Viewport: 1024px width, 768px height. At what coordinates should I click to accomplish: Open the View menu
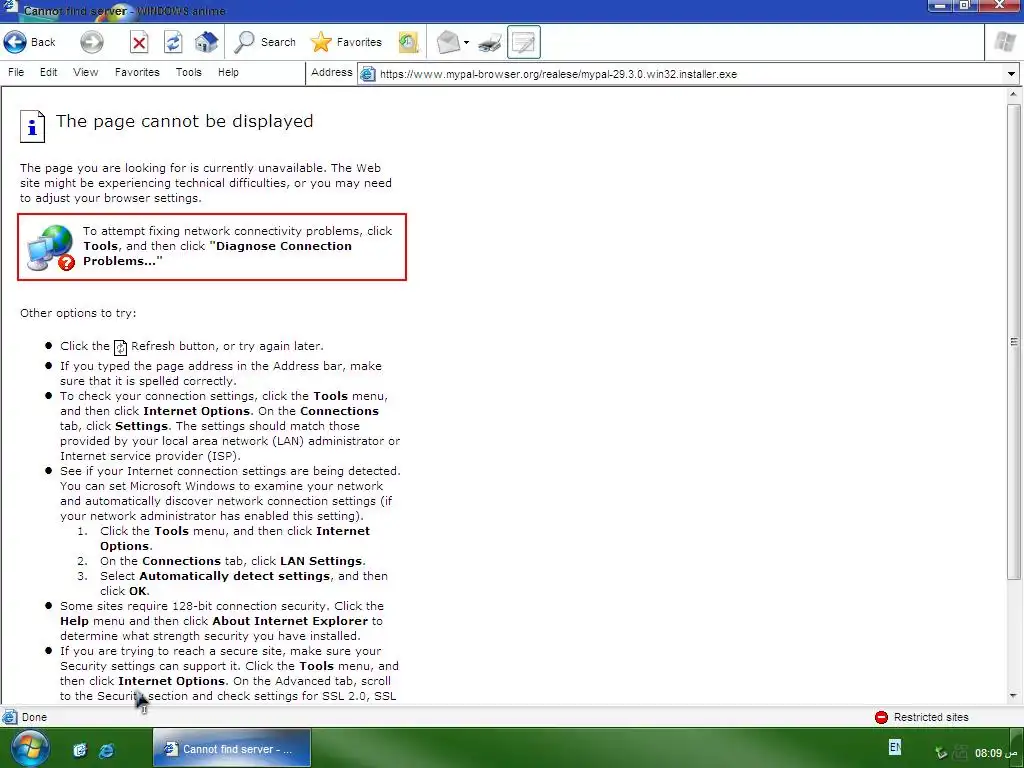click(86, 72)
